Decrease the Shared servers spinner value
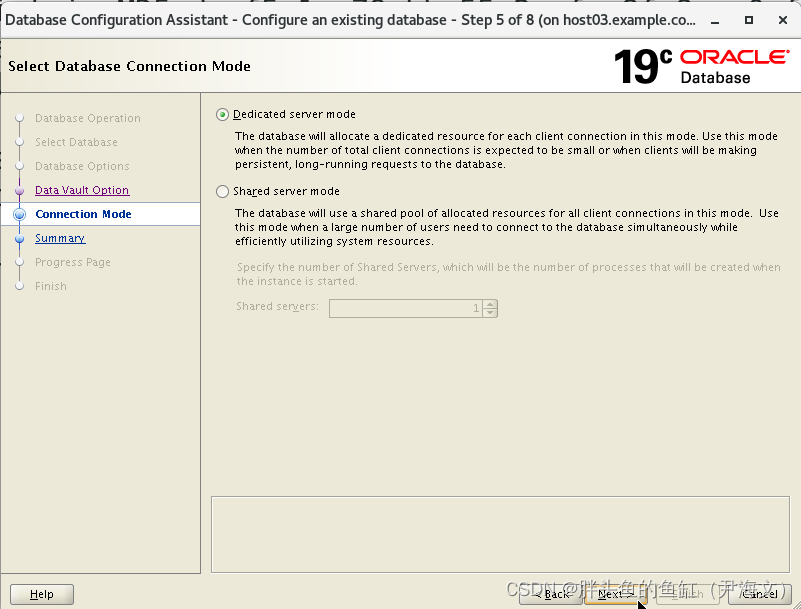This screenshot has width=801, height=609. [490, 313]
